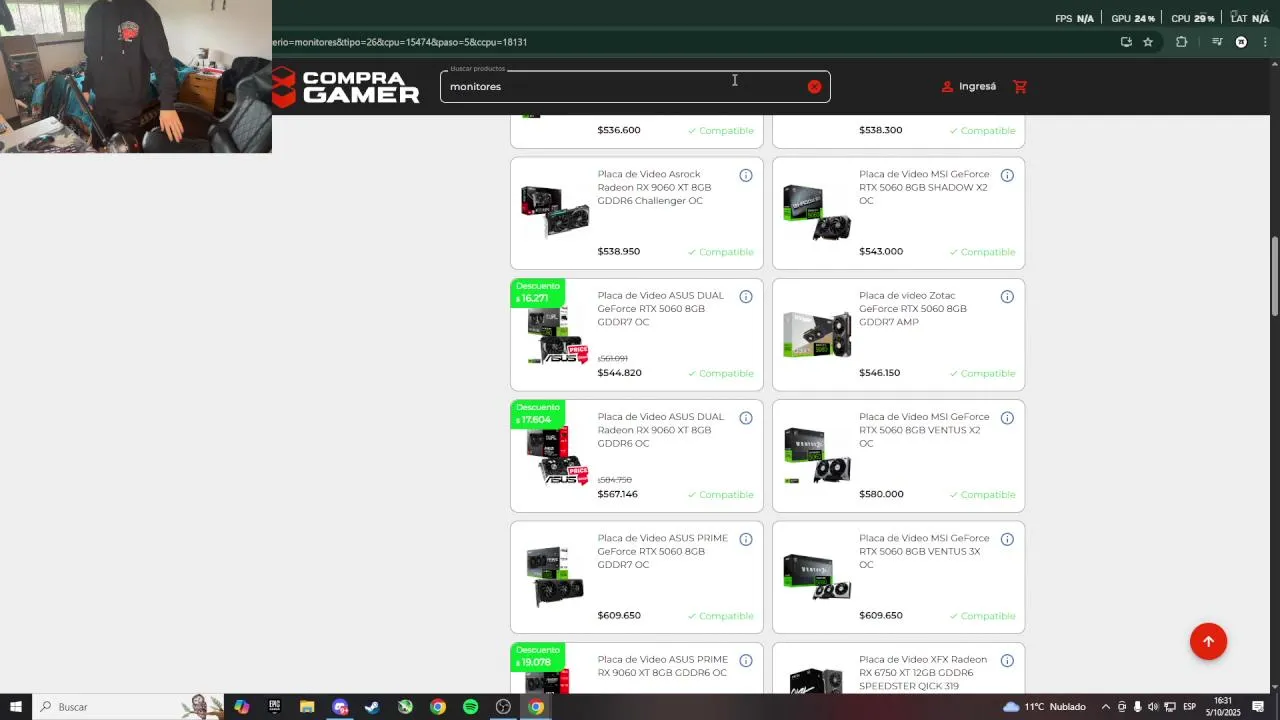Screen dimensions: 1280x720
Task: Open Placa de Video ASUS DUAL GeForce RTX 5060
Action: [x=661, y=309]
